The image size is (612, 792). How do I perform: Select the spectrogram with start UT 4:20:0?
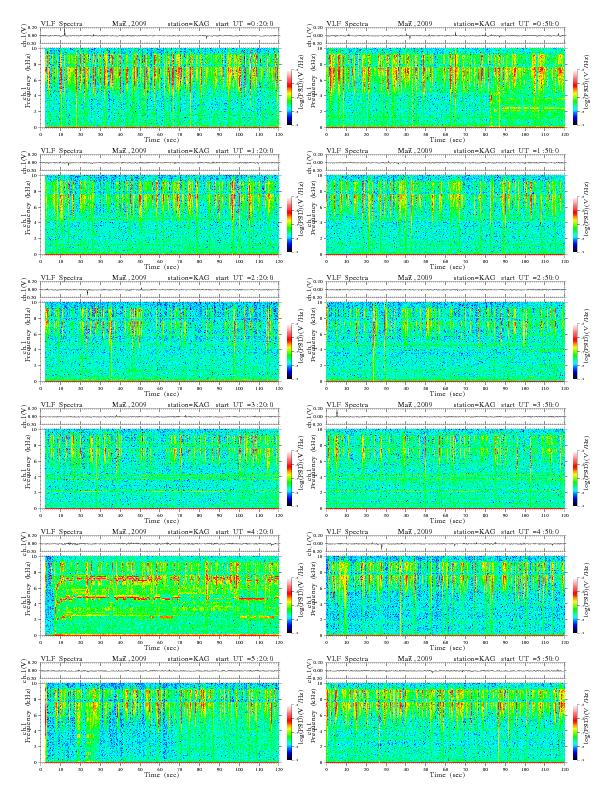pos(160,596)
